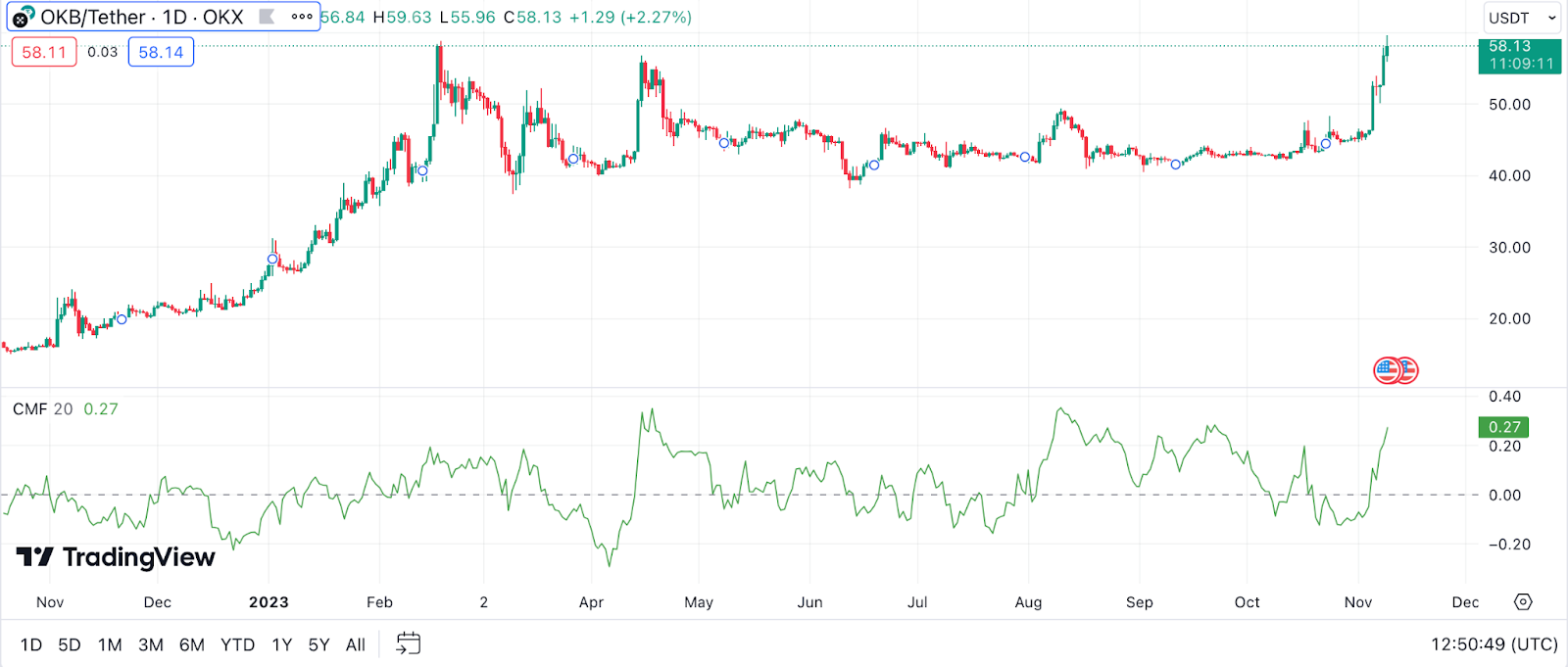Screen dimensions: 1568x667
Task: Open the USDT currency dropdown
Action: [1521, 18]
